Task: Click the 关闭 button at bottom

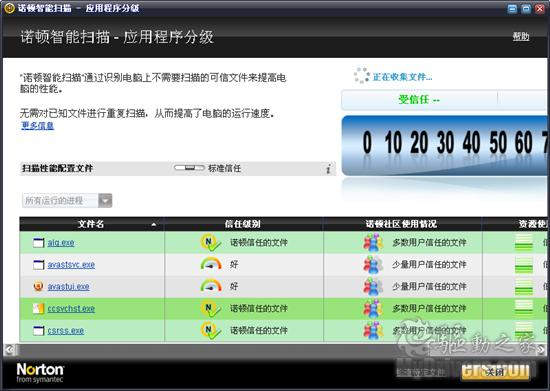Action: click(496, 372)
